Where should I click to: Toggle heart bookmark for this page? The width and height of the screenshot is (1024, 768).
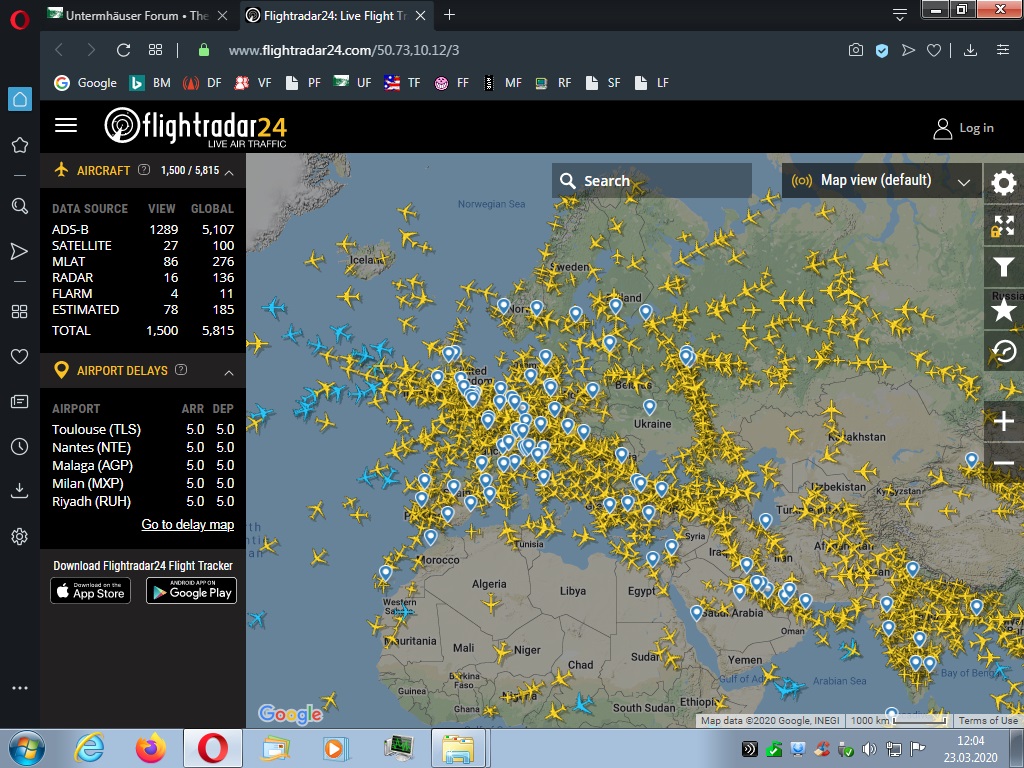tap(934, 50)
